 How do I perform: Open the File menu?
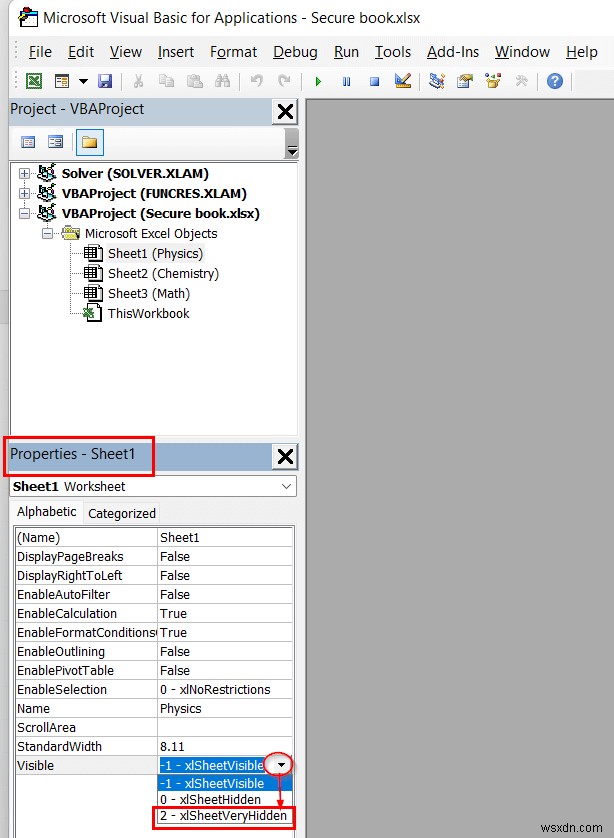[x=40, y=52]
